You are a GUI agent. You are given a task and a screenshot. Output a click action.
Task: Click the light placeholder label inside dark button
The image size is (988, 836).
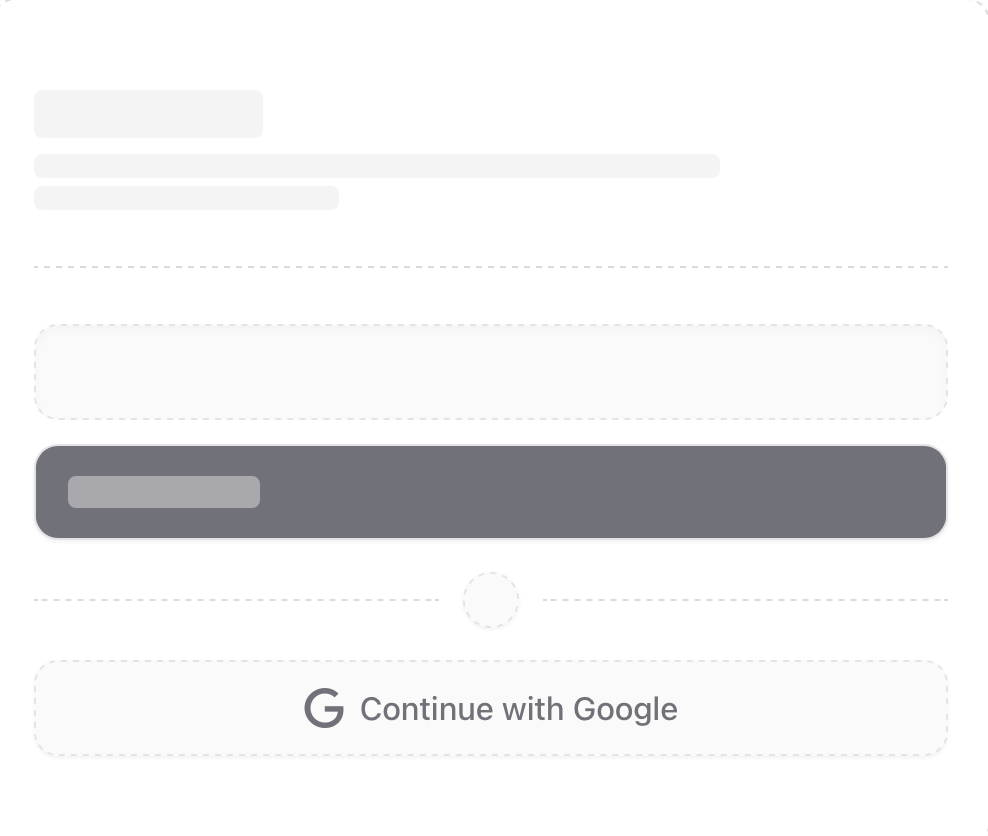[164, 492]
